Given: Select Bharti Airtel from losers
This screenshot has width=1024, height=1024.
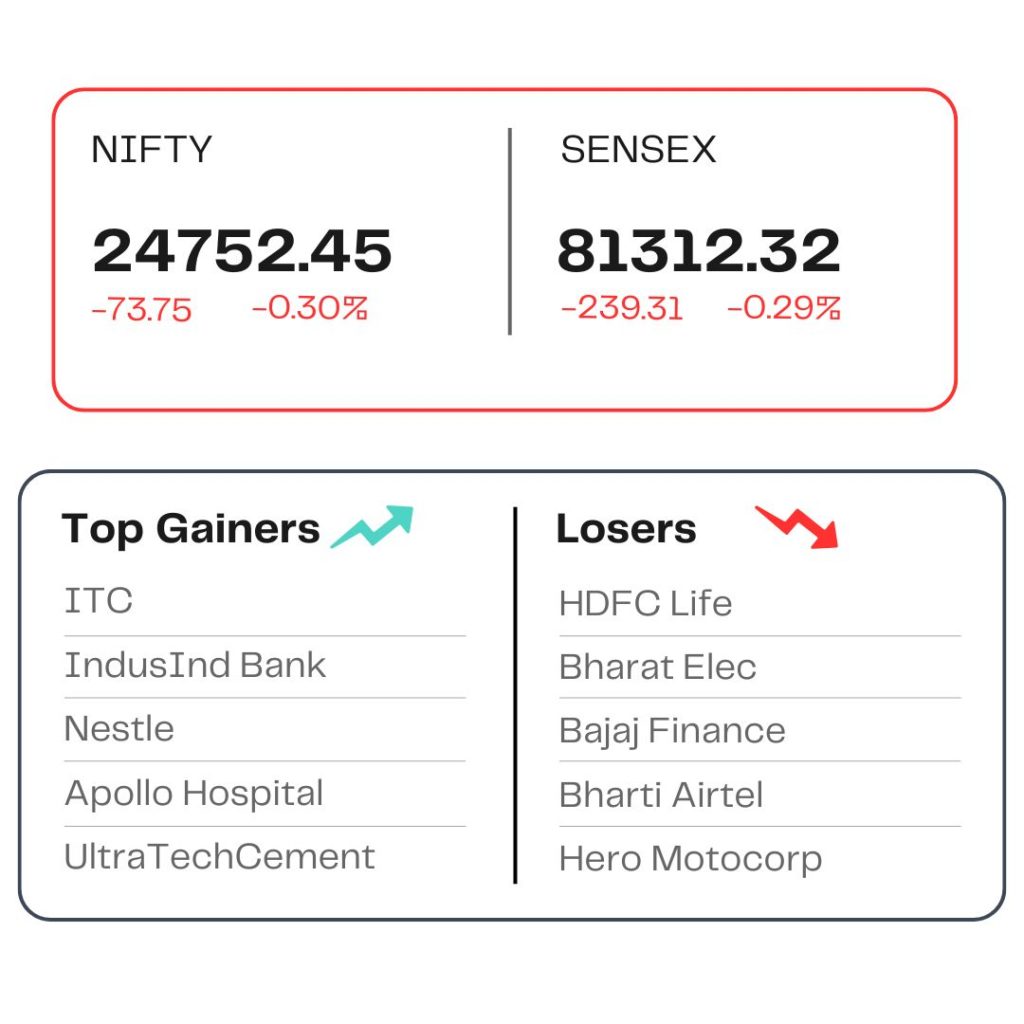Looking at the screenshot, I should click(x=661, y=795).
